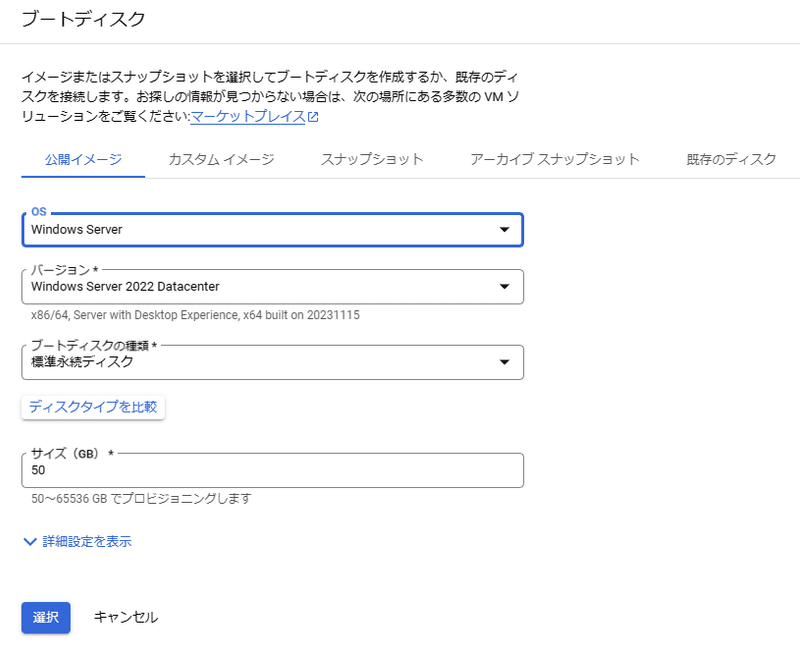Switch to the 既存のディスク tab

(x=731, y=160)
